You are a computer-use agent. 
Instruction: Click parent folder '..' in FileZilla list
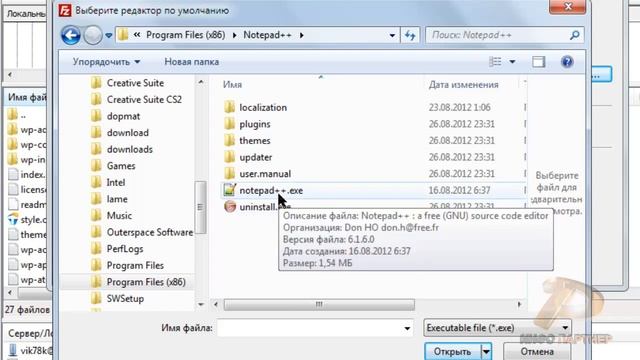[x=17, y=115]
